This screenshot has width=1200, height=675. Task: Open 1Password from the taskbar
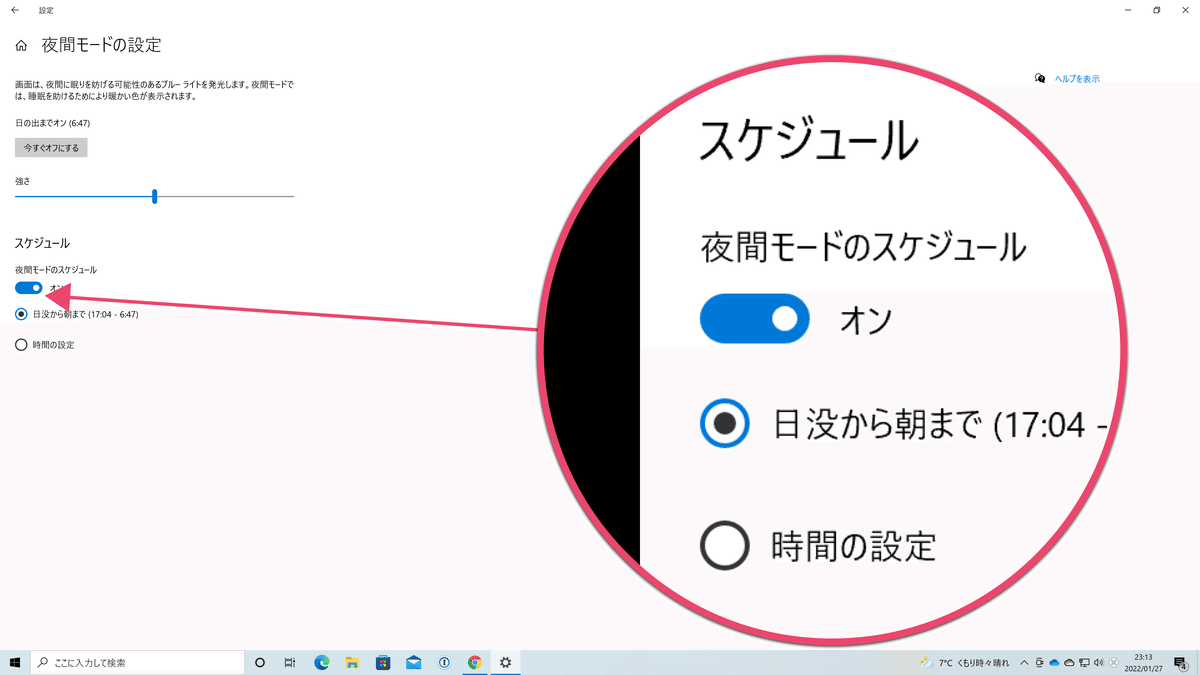444,662
